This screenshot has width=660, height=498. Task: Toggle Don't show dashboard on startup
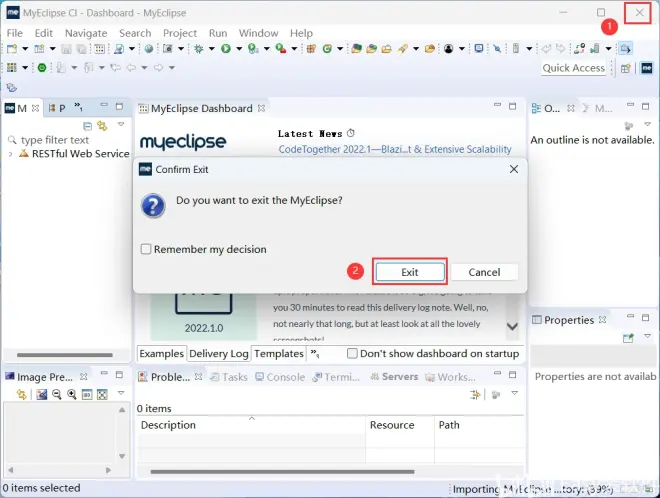point(352,354)
